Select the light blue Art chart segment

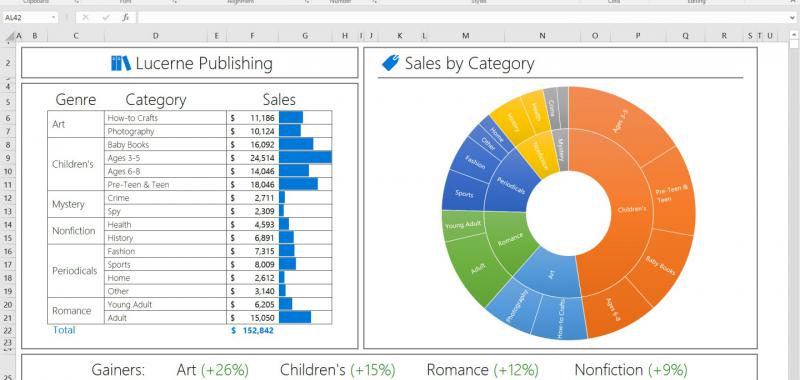pyautogui.click(x=551, y=274)
